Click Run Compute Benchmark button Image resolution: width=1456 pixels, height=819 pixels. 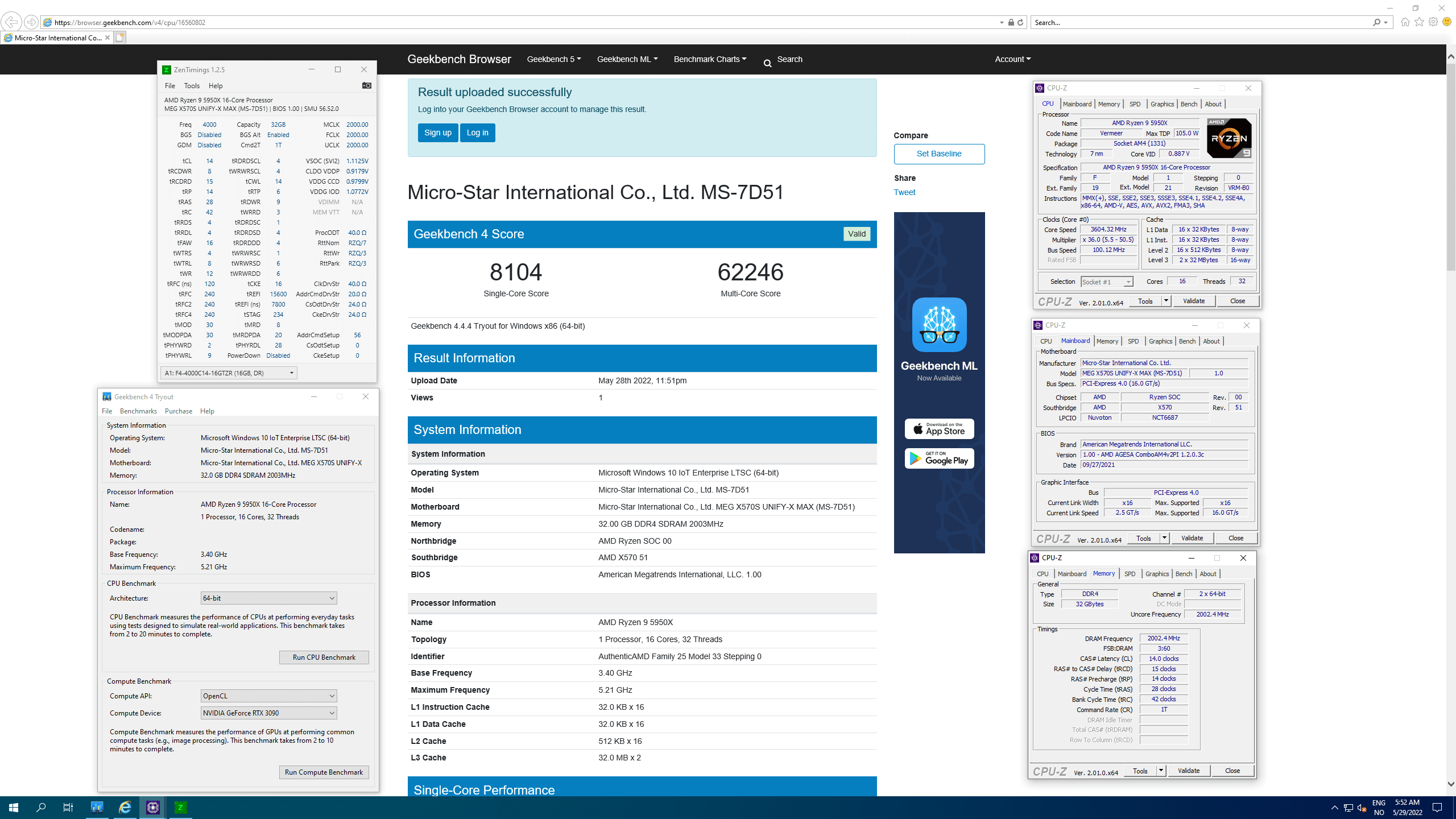coord(324,772)
